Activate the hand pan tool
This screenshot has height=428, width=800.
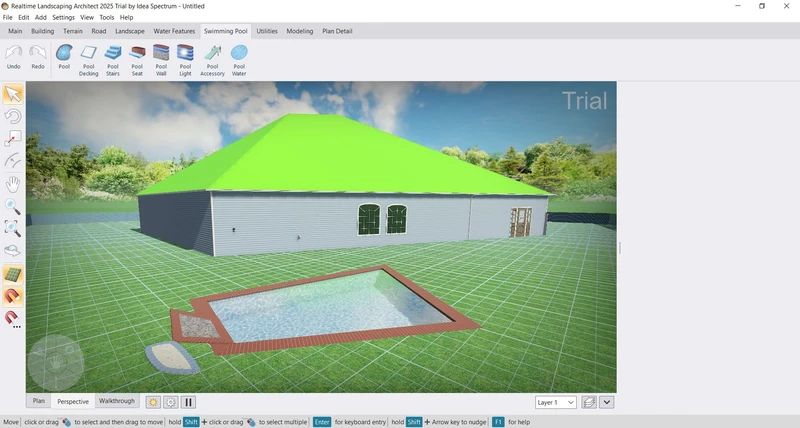click(x=13, y=184)
